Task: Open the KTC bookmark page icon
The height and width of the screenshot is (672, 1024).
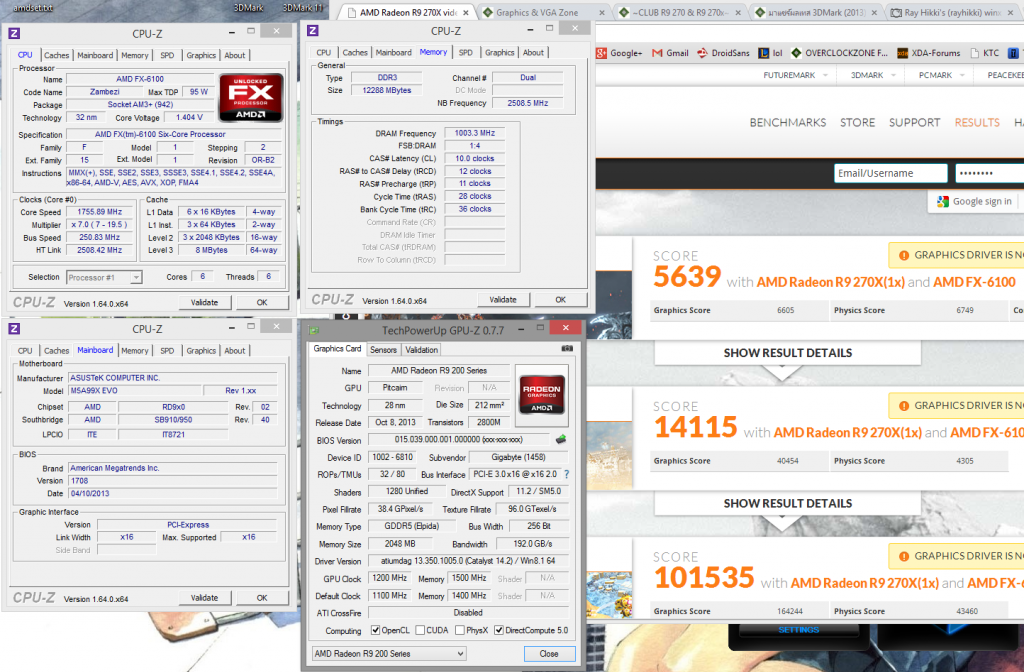Action: 974,53
